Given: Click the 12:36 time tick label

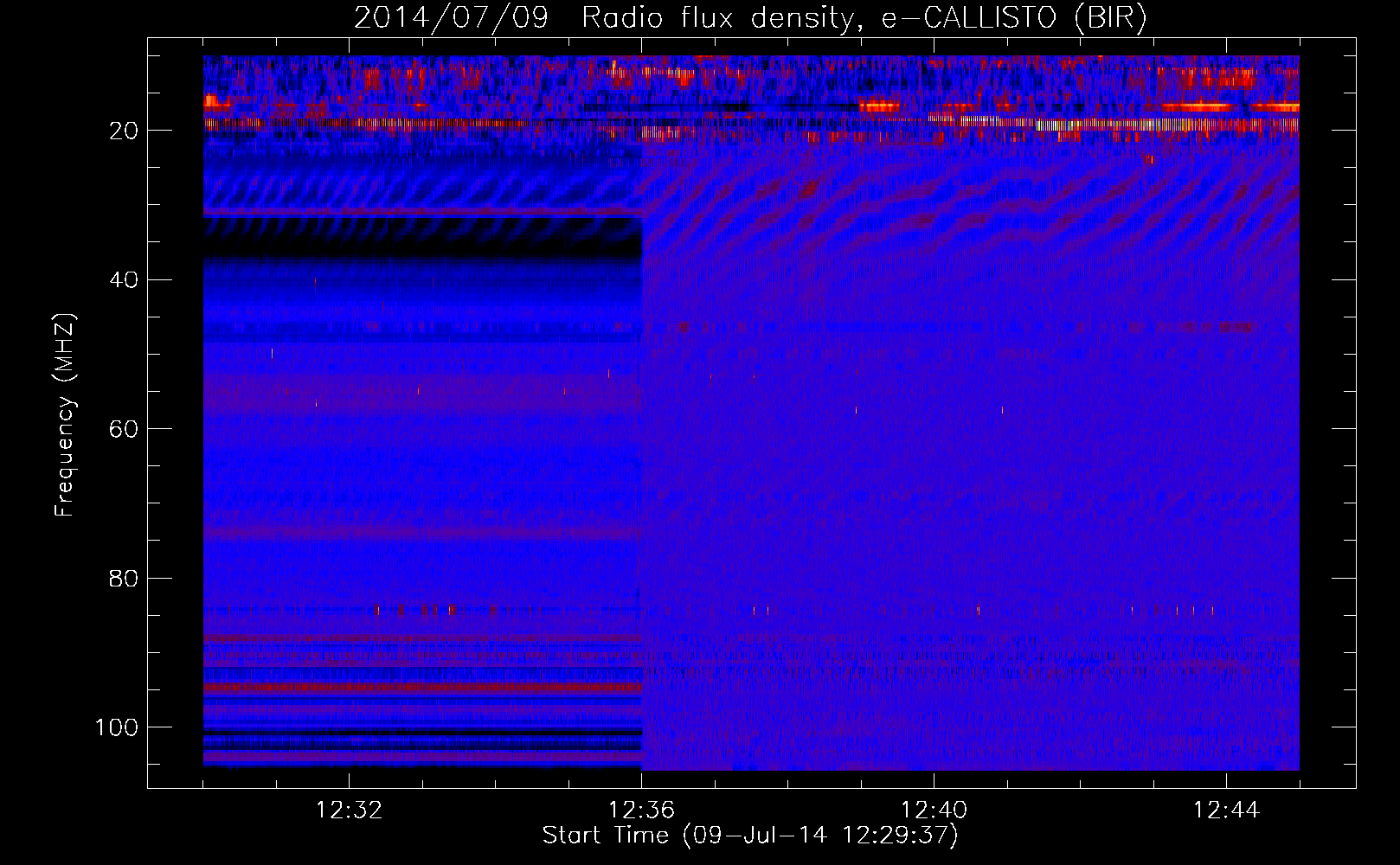Looking at the screenshot, I should [641, 811].
